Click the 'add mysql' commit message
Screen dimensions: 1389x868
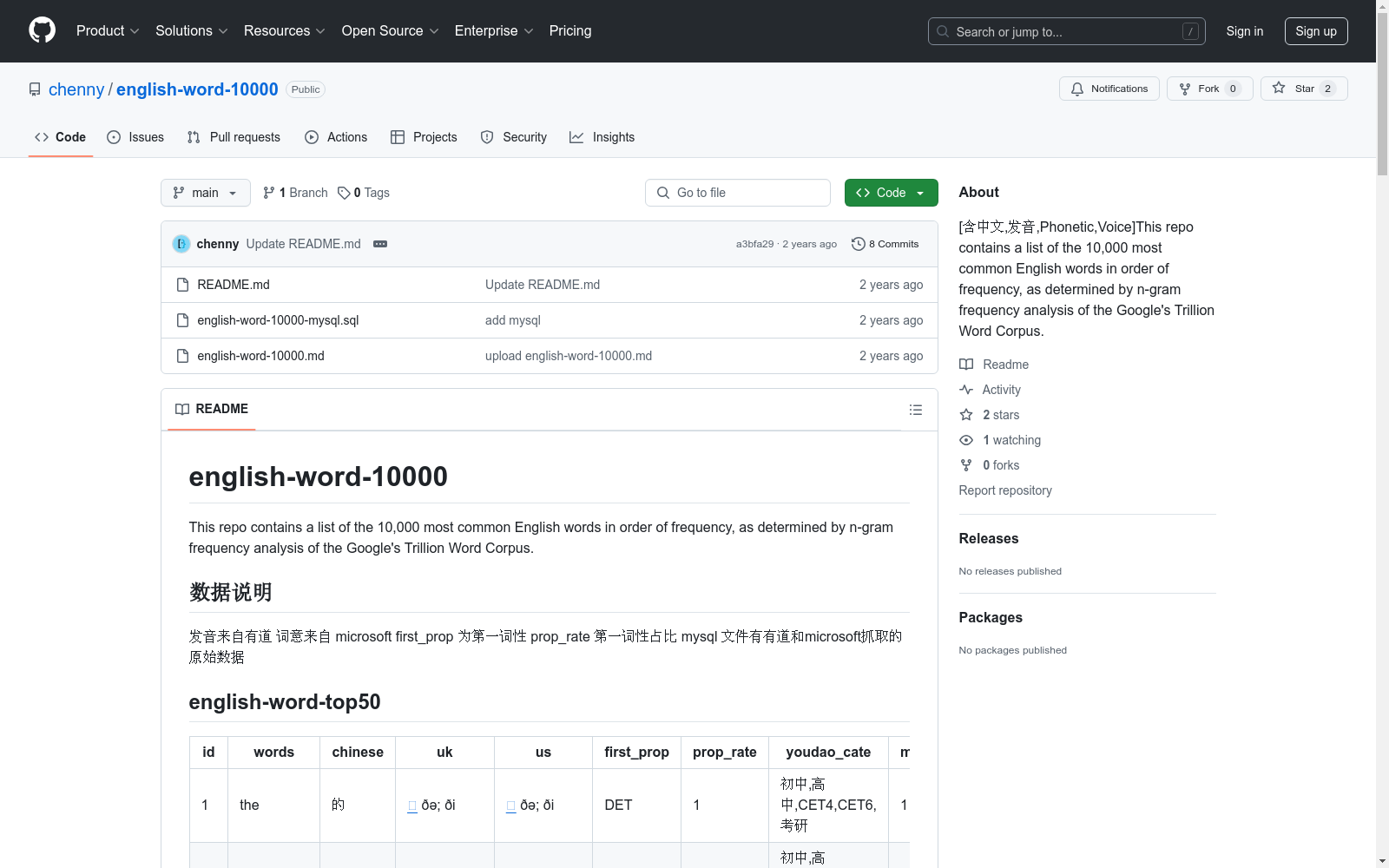pyautogui.click(x=513, y=320)
